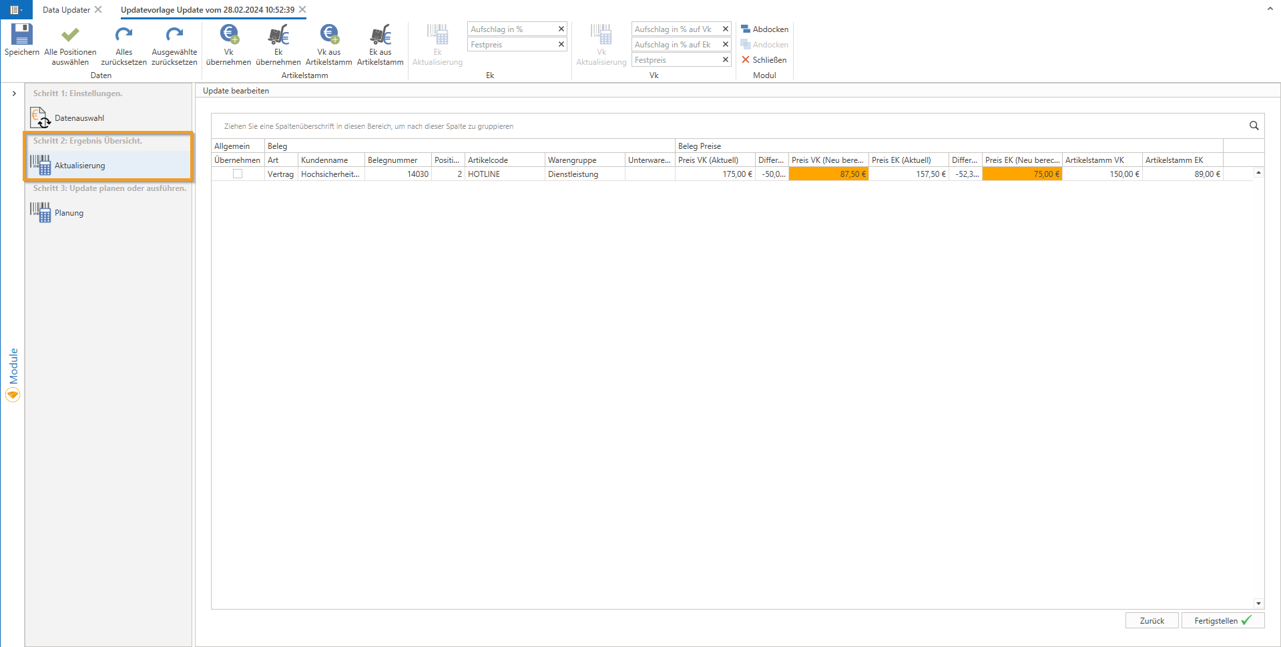Click the Zurück button

pos(1151,621)
